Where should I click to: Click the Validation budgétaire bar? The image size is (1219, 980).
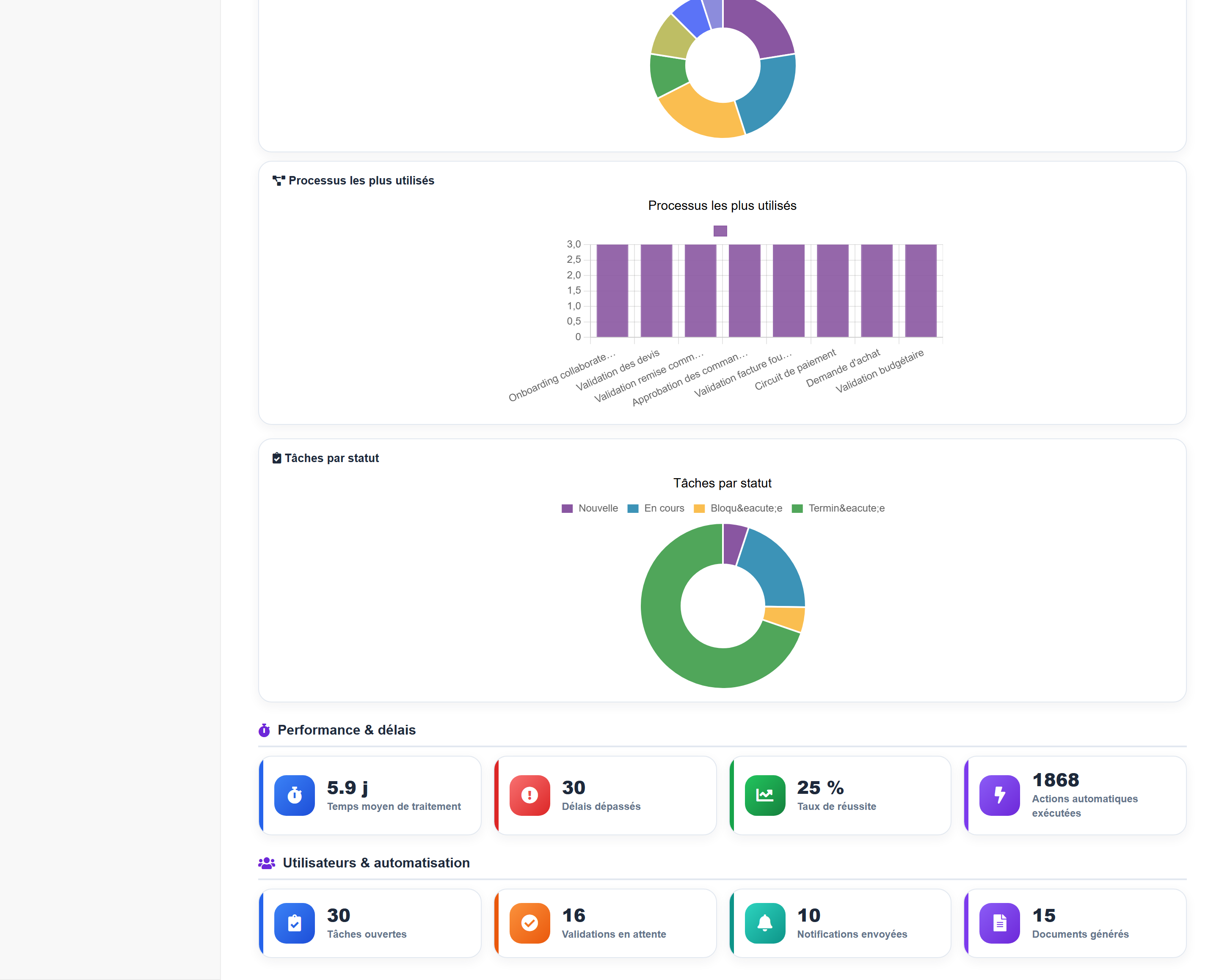point(921,291)
